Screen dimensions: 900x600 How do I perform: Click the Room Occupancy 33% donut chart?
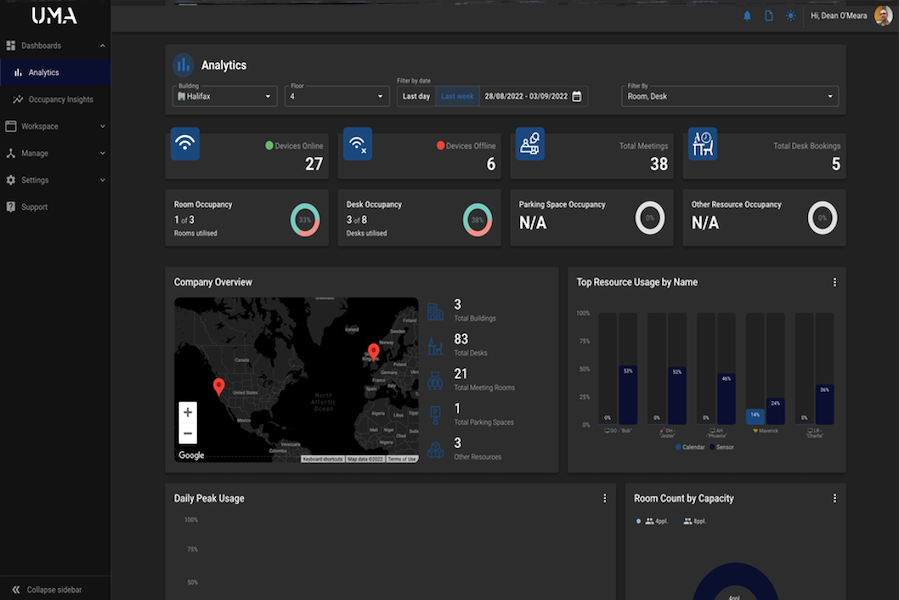305,219
